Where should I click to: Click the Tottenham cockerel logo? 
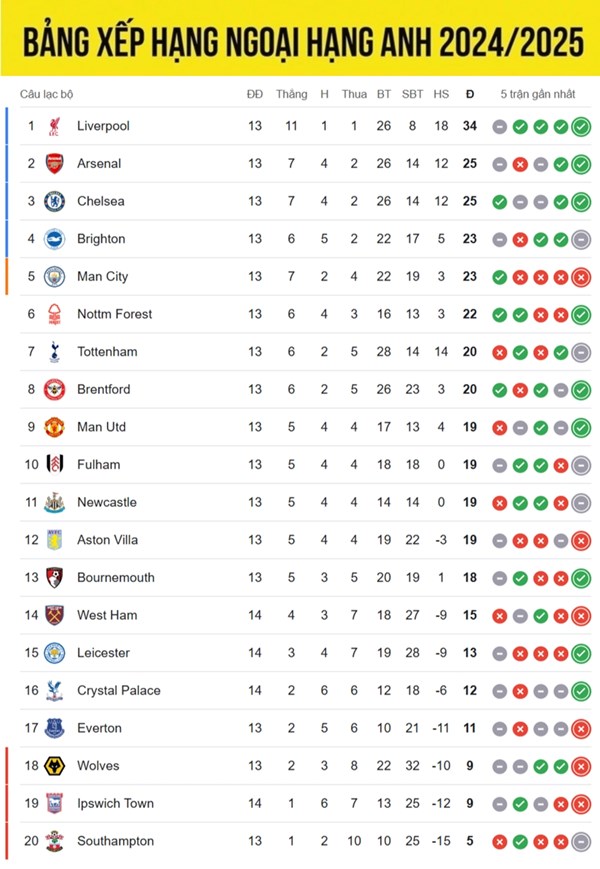point(54,352)
